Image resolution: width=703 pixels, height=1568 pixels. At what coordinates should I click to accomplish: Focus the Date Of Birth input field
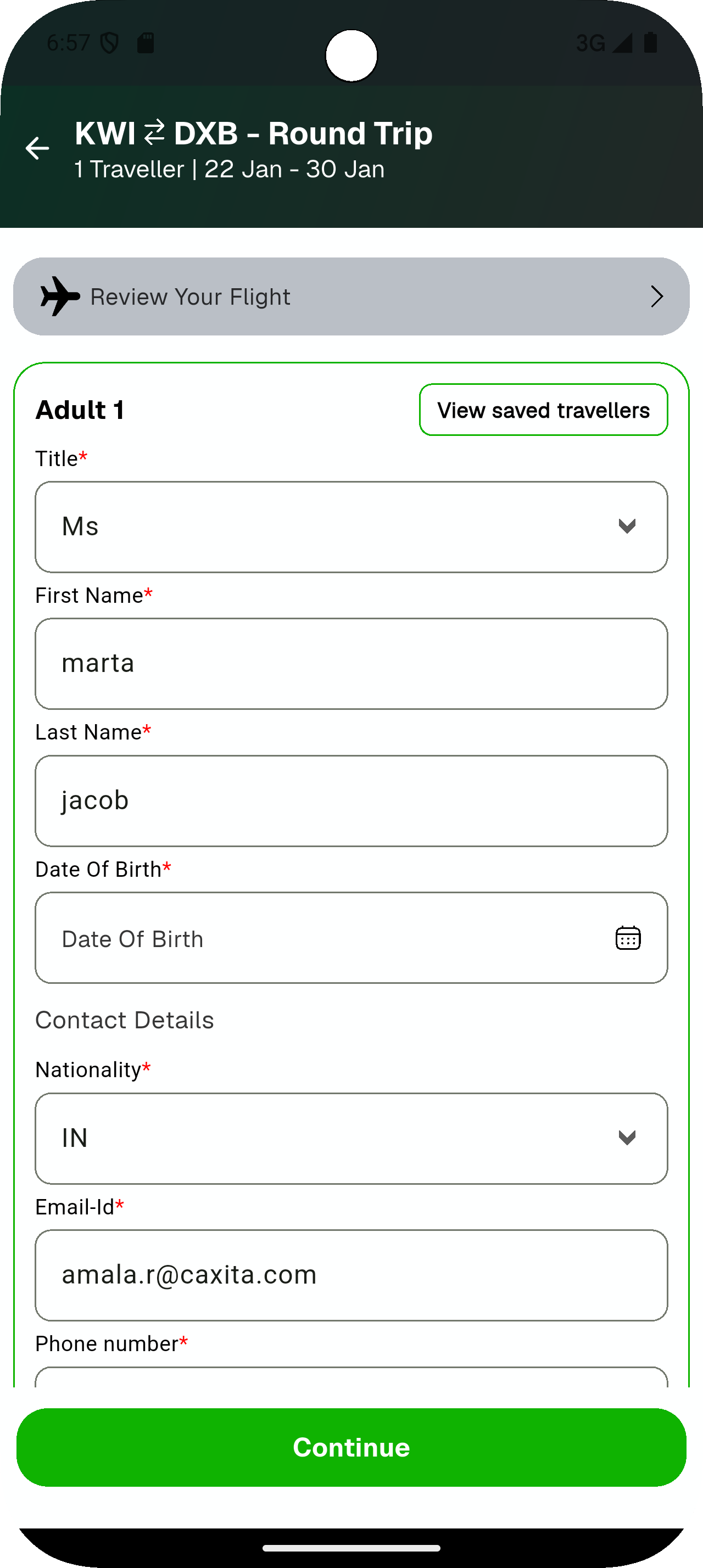(x=316, y=938)
